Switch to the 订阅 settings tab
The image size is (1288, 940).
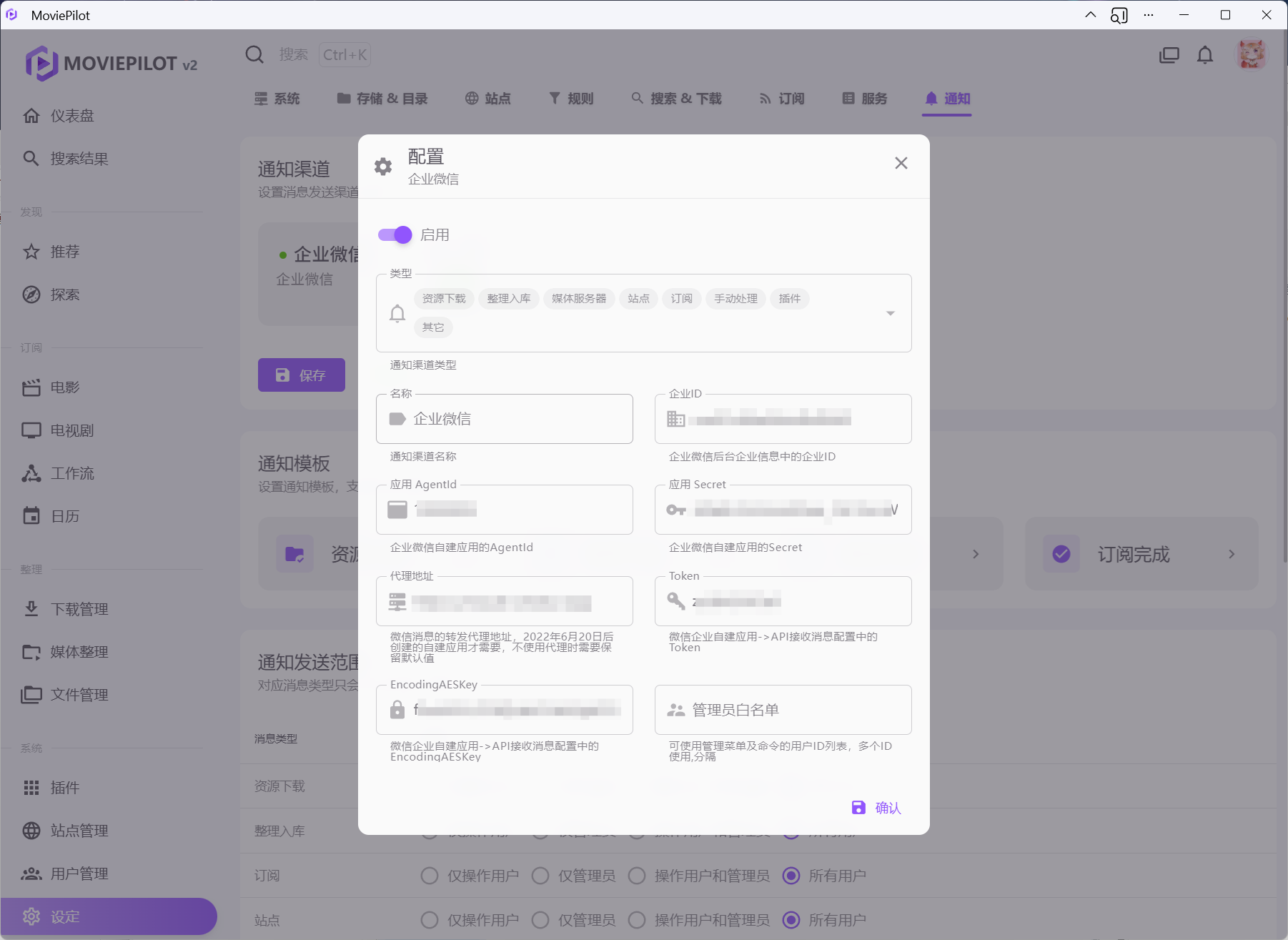pos(782,99)
